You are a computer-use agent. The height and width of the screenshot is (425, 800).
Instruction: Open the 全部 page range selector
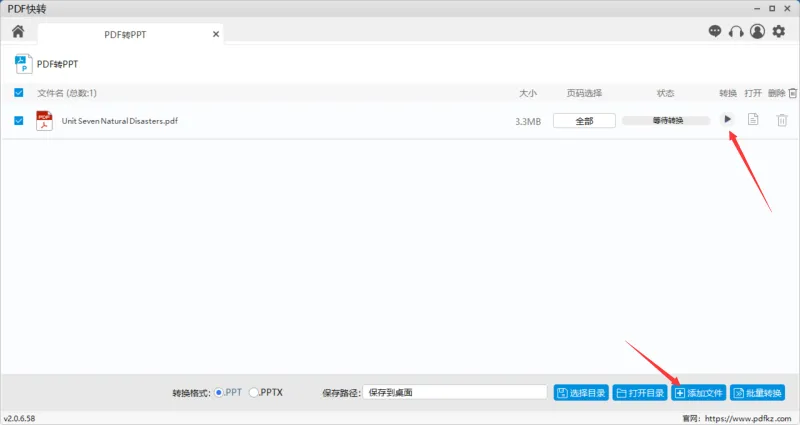tap(584, 121)
